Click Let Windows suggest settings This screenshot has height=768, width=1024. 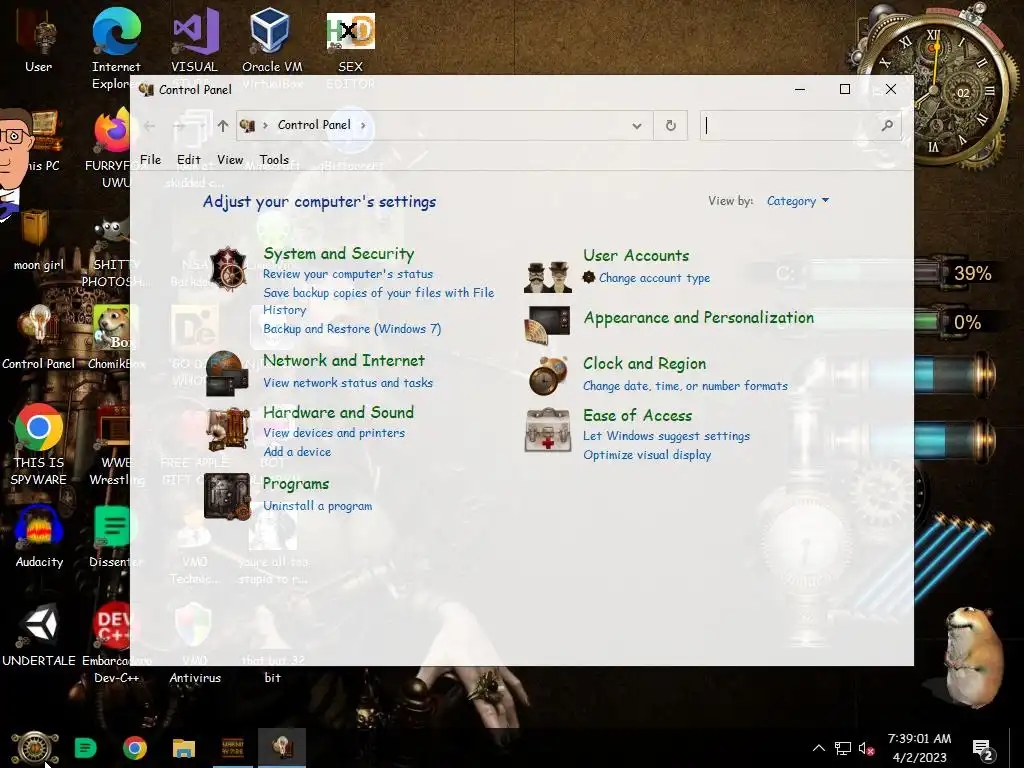(x=666, y=436)
